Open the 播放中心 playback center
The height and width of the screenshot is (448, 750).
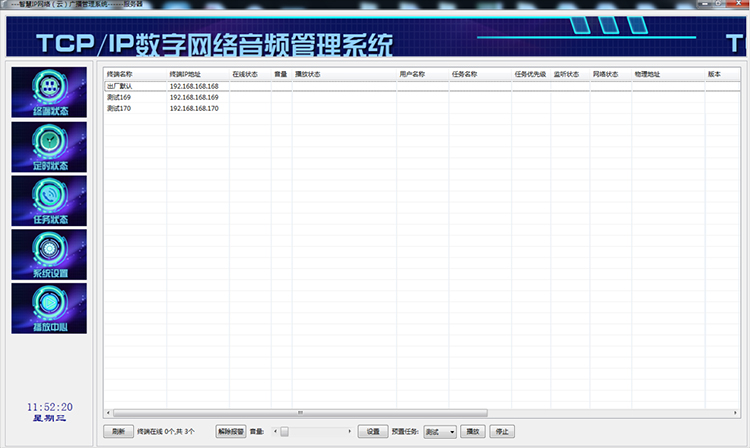coord(49,308)
